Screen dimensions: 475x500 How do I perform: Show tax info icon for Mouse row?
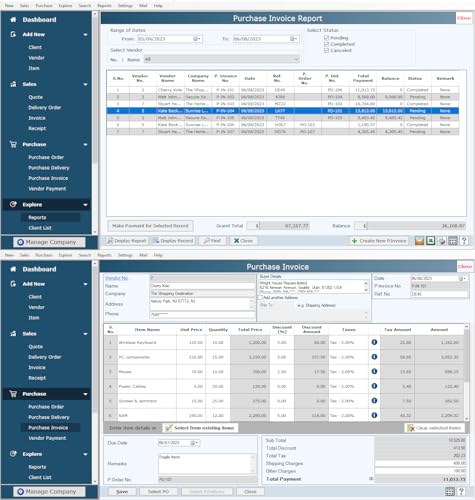374,371
